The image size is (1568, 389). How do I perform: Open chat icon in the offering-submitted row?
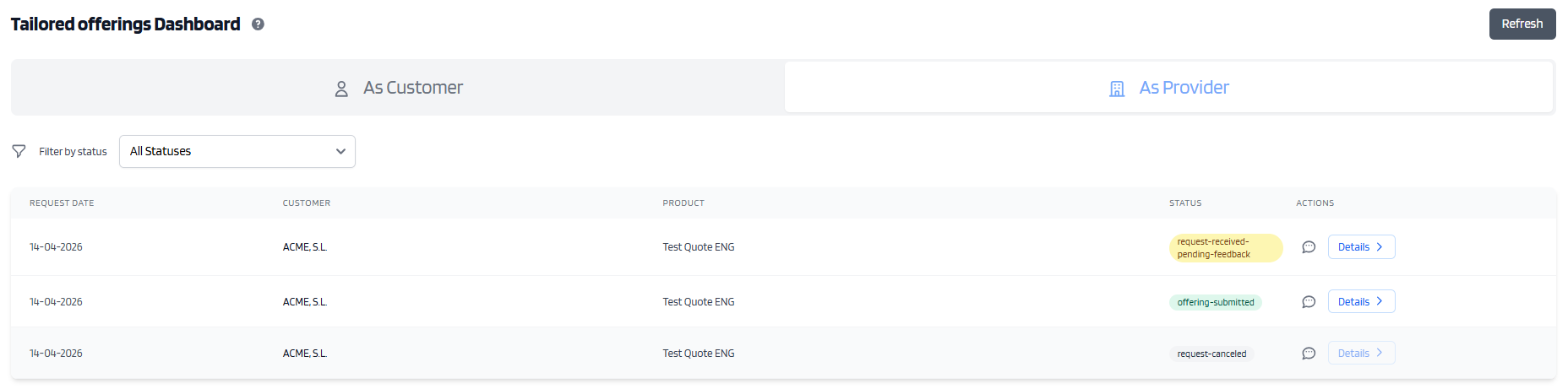point(1309,302)
